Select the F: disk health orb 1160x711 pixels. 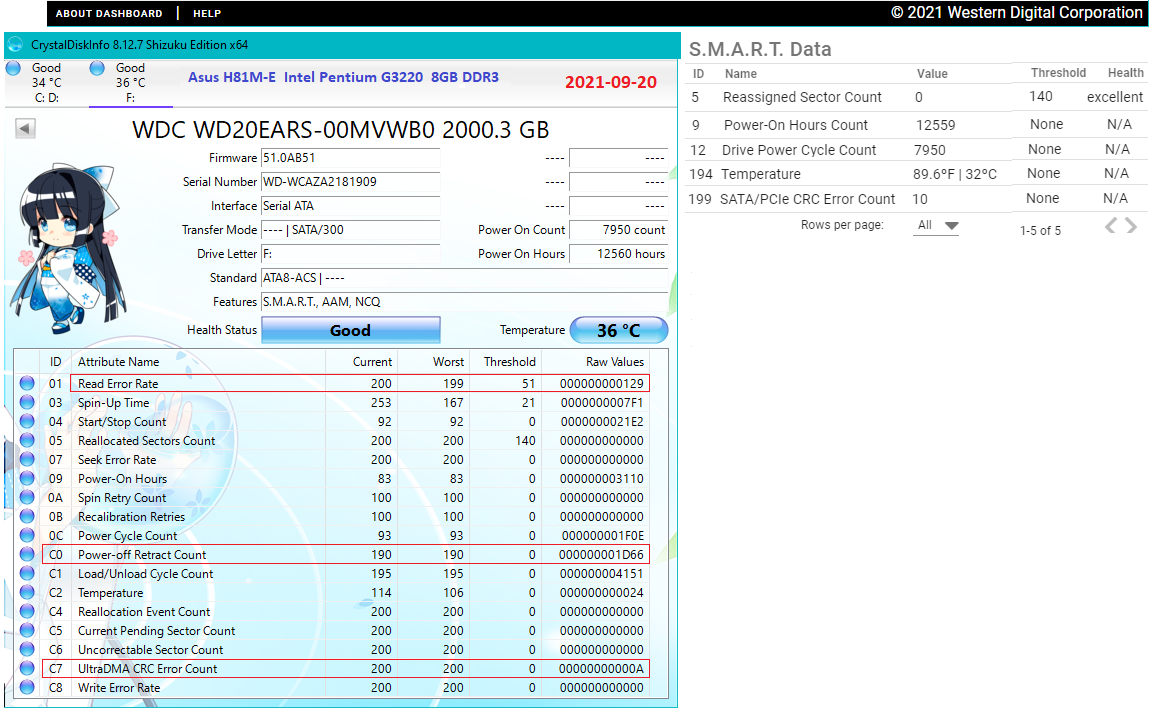point(97,68)
